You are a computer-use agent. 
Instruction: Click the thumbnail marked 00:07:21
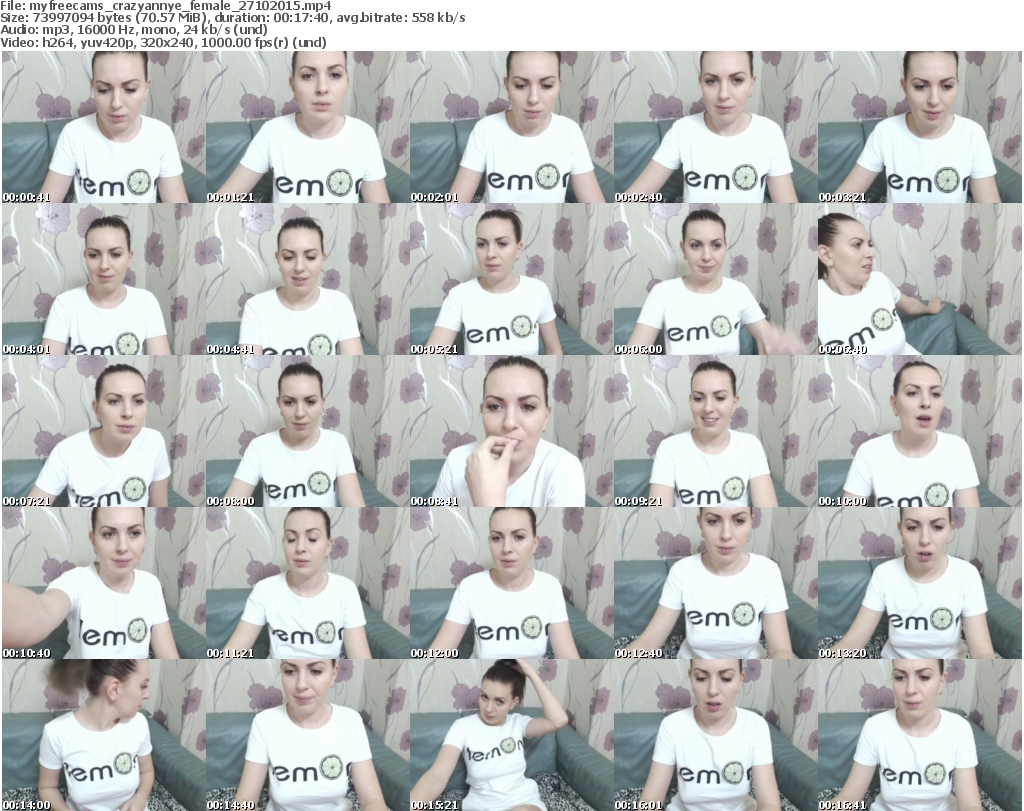103,431
